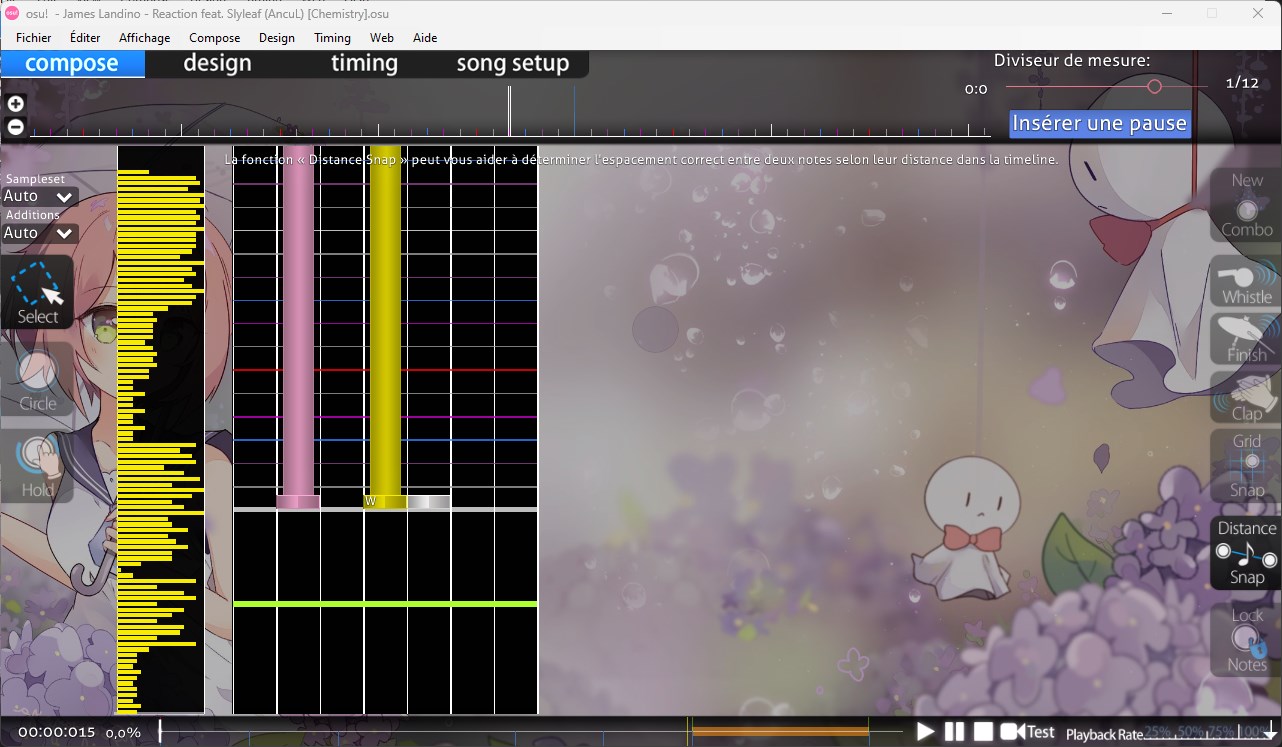Set Playback Rate to 25%

(1158, 733)
